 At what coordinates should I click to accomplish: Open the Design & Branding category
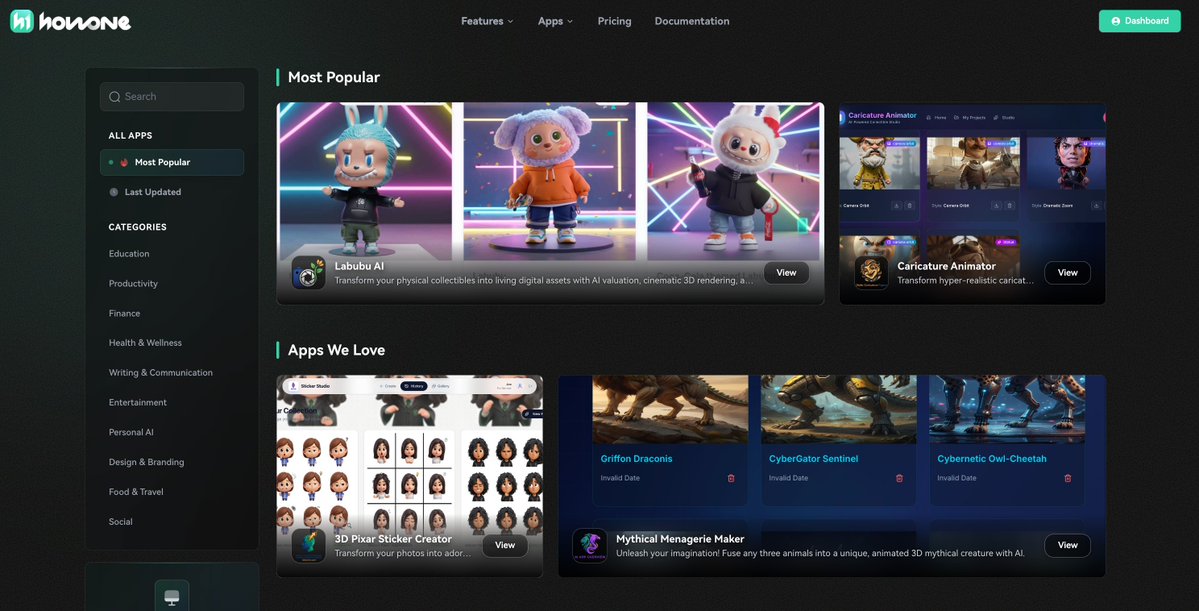point(146,463)
